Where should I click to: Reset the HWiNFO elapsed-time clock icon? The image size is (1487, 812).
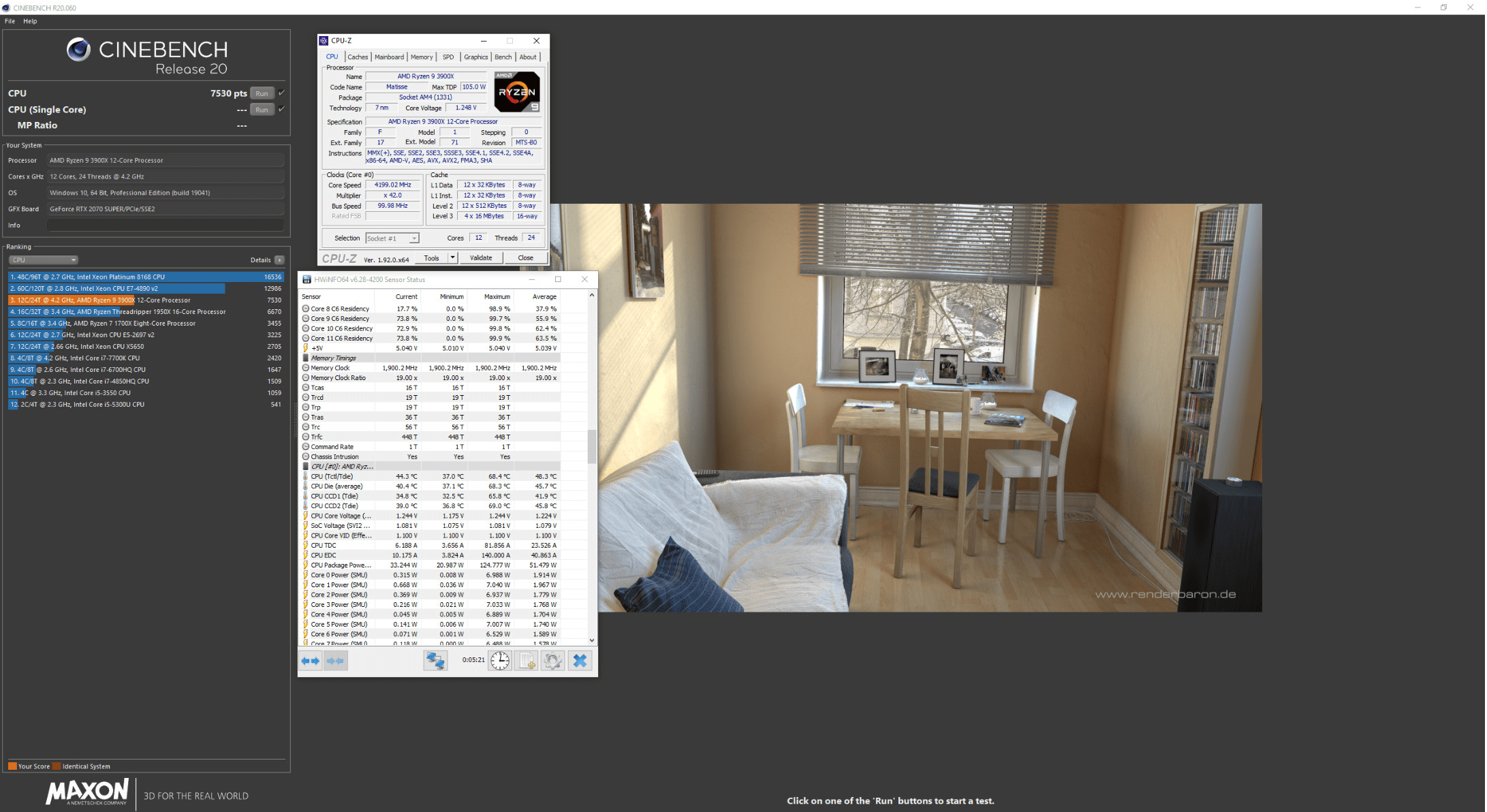tap(500, 661)
